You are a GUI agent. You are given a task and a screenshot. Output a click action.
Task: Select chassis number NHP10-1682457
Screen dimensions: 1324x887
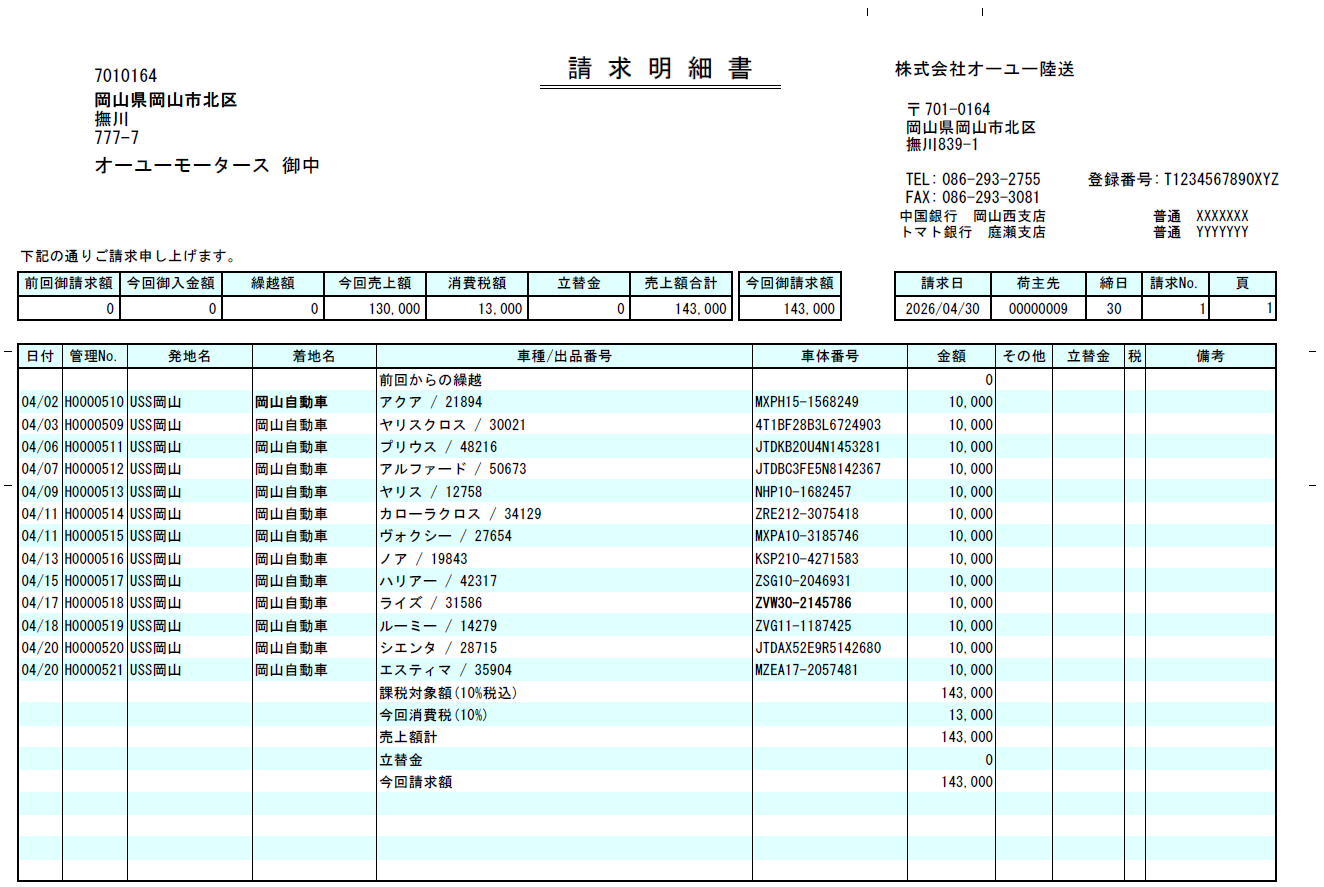coord(803,492)
